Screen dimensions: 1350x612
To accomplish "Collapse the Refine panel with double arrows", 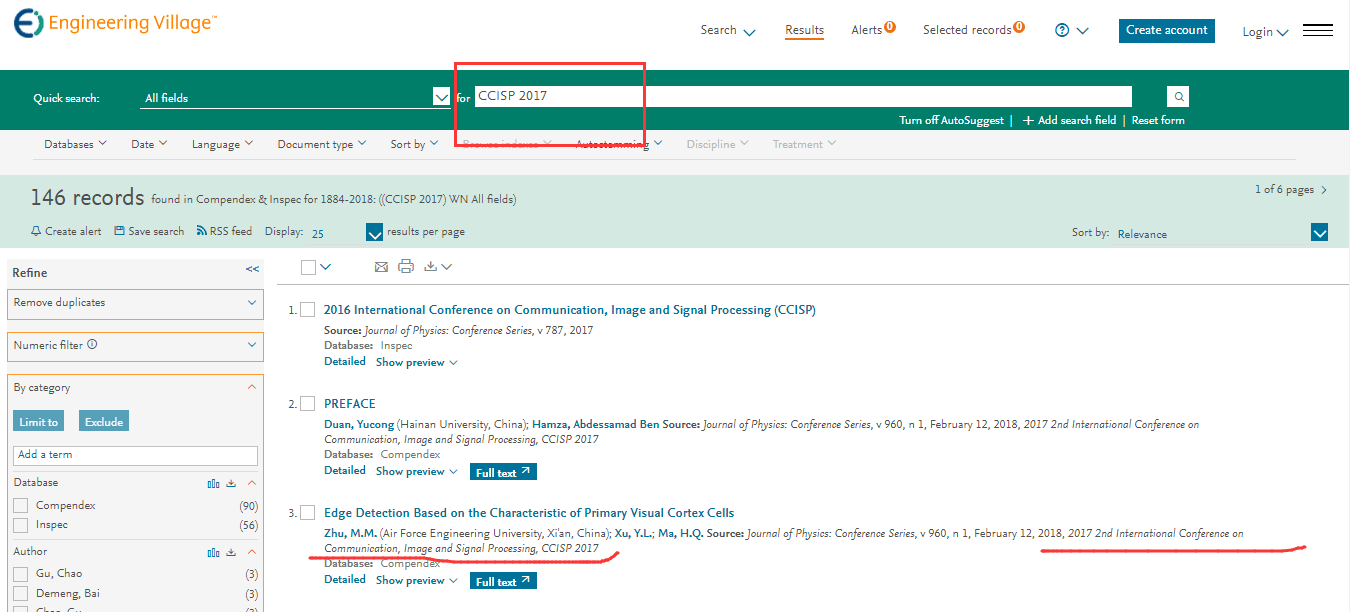I will (x=252, y=269).
